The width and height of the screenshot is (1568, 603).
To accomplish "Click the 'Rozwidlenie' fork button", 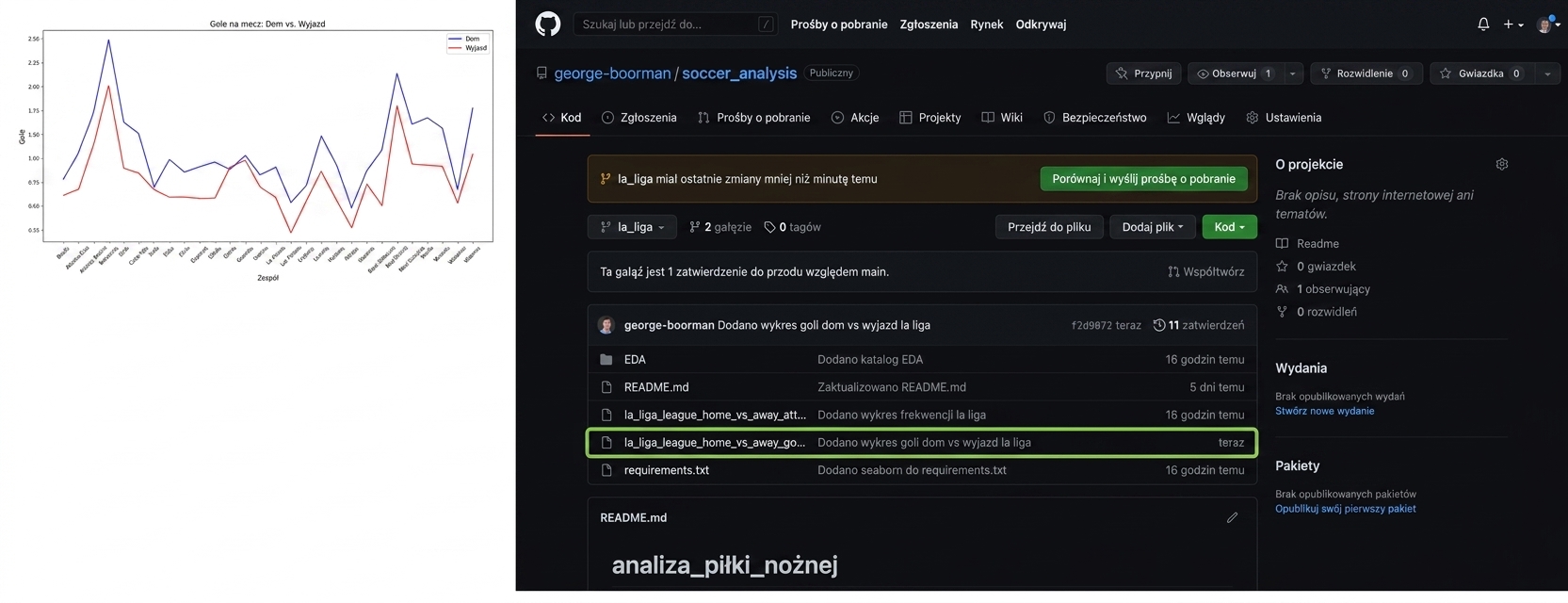I will [x=1366, y=73].
